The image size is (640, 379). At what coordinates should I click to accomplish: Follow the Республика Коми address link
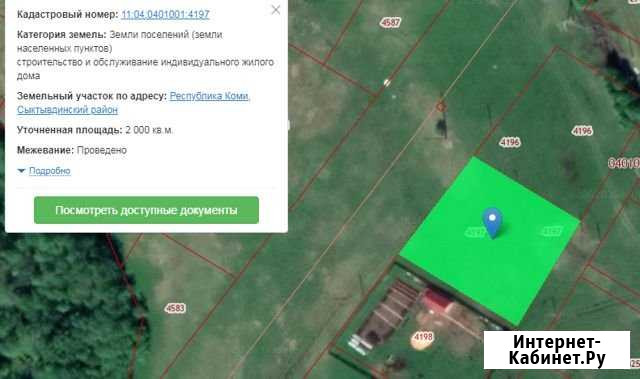click(x=210, y=96)
